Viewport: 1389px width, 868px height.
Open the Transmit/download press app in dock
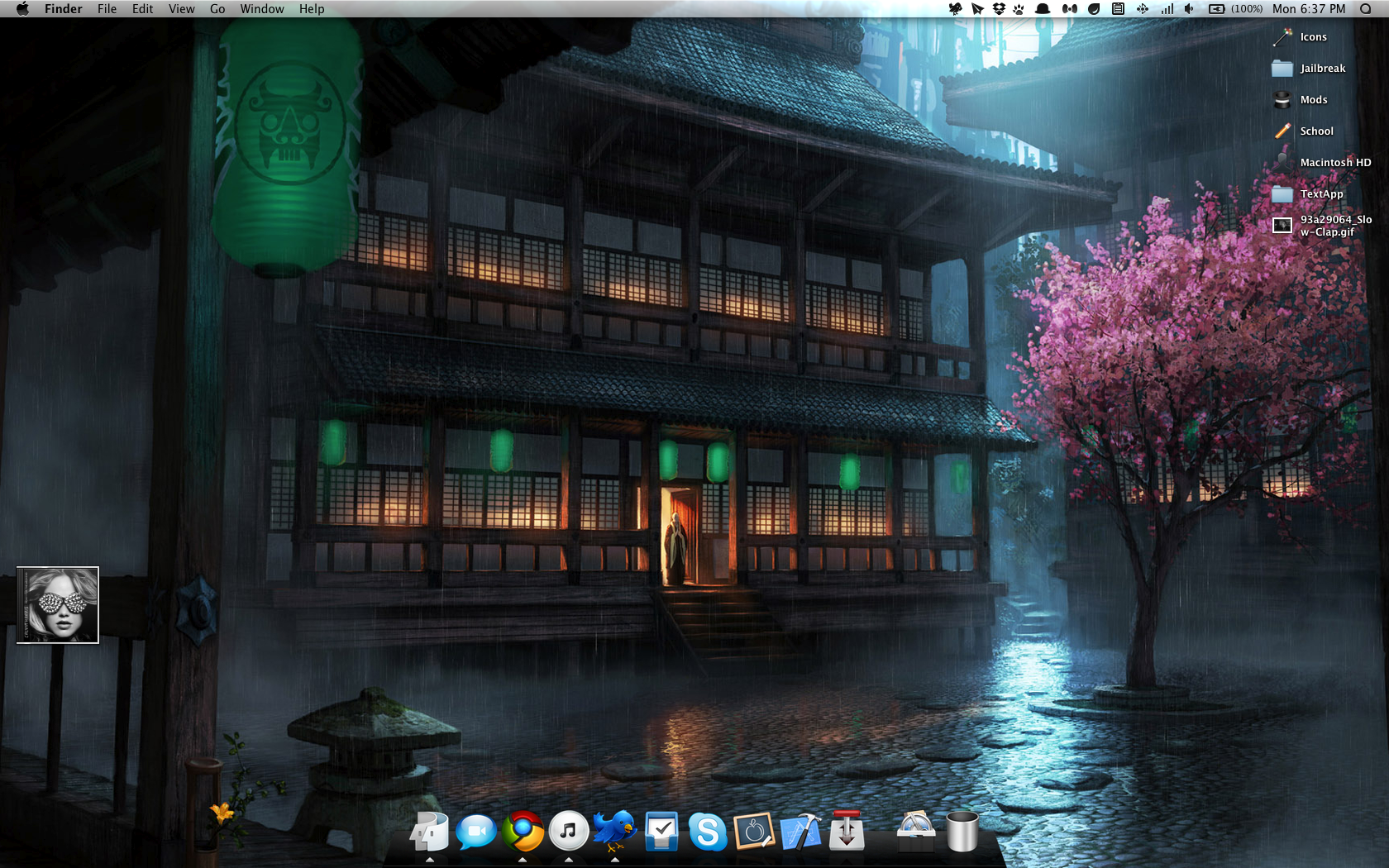(x=847, y=832)
